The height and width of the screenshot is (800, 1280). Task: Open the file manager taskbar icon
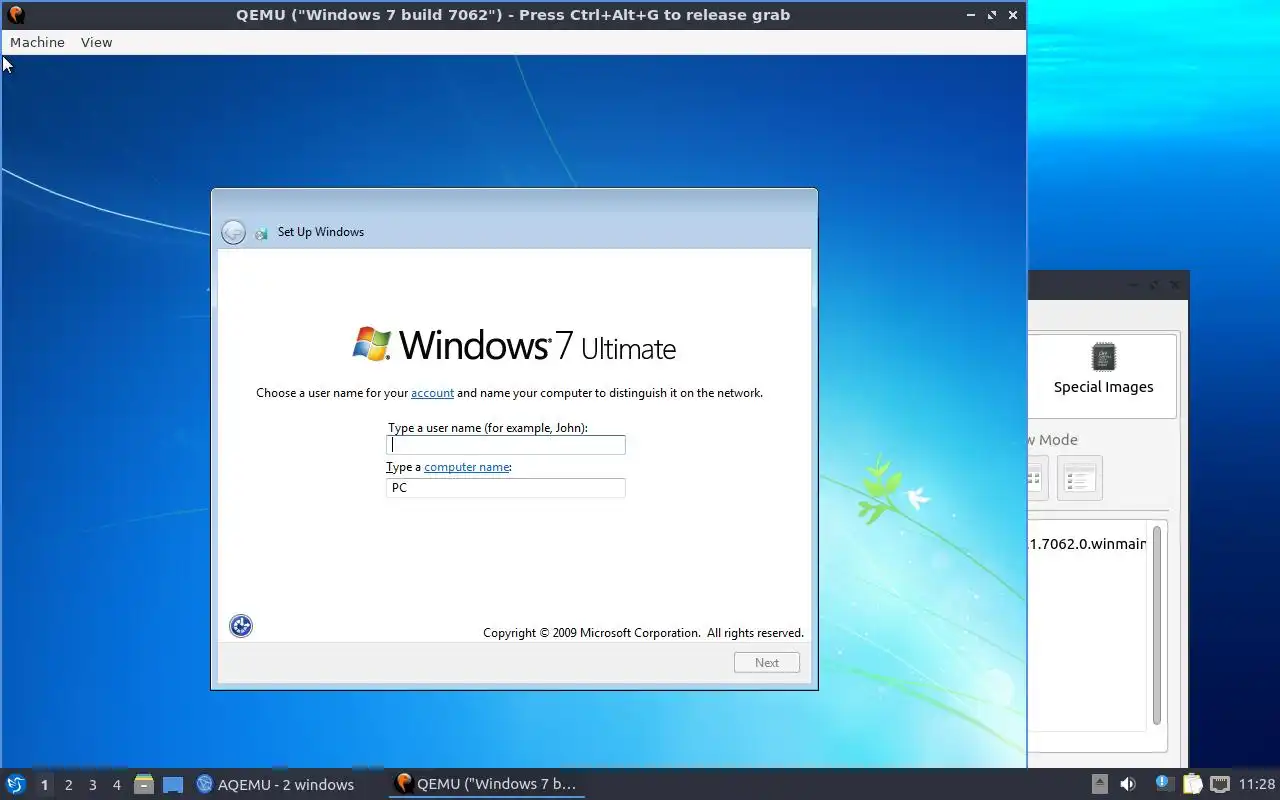(144, 785)
